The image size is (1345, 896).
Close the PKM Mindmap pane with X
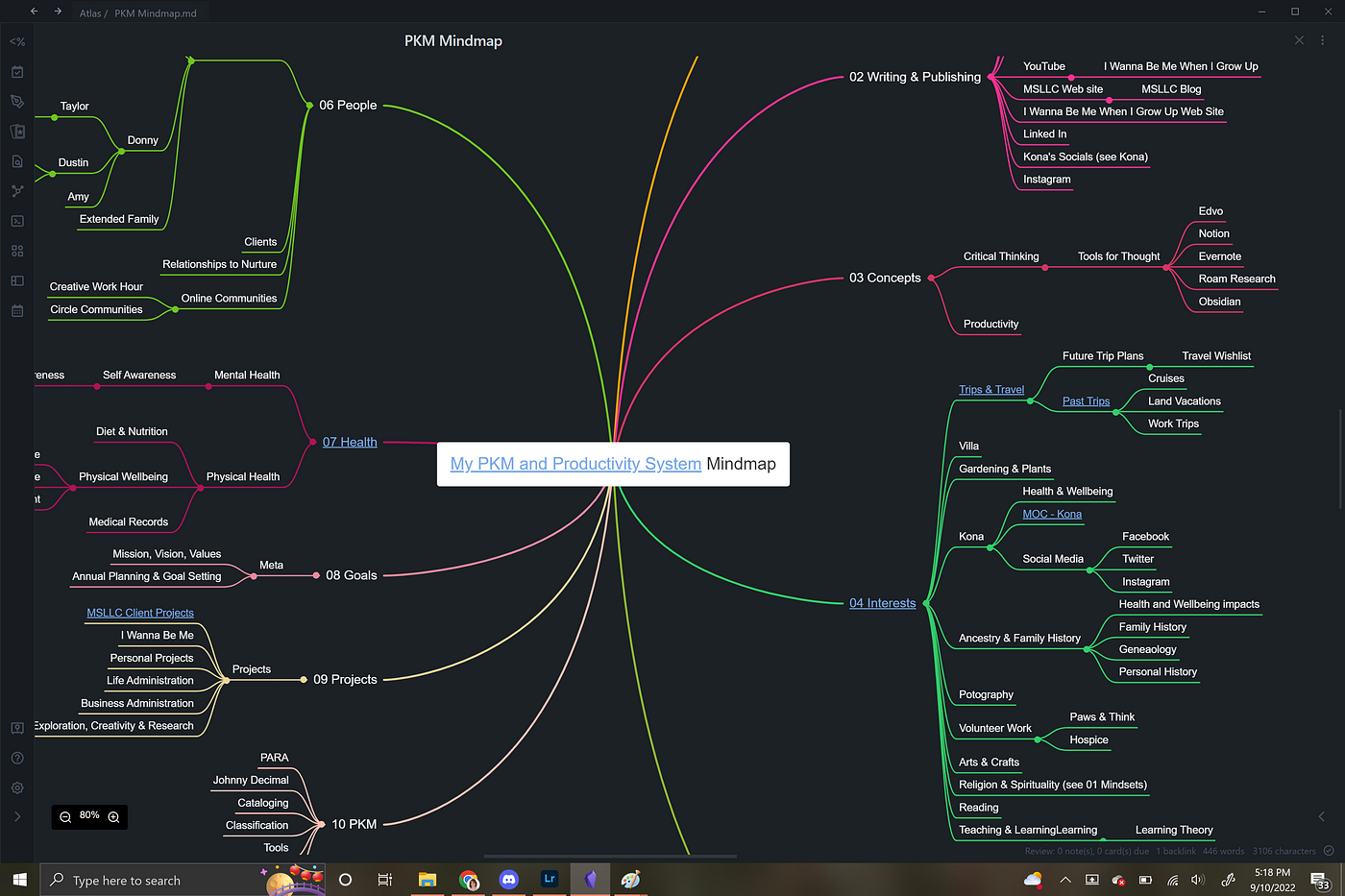coord(1299,40)
